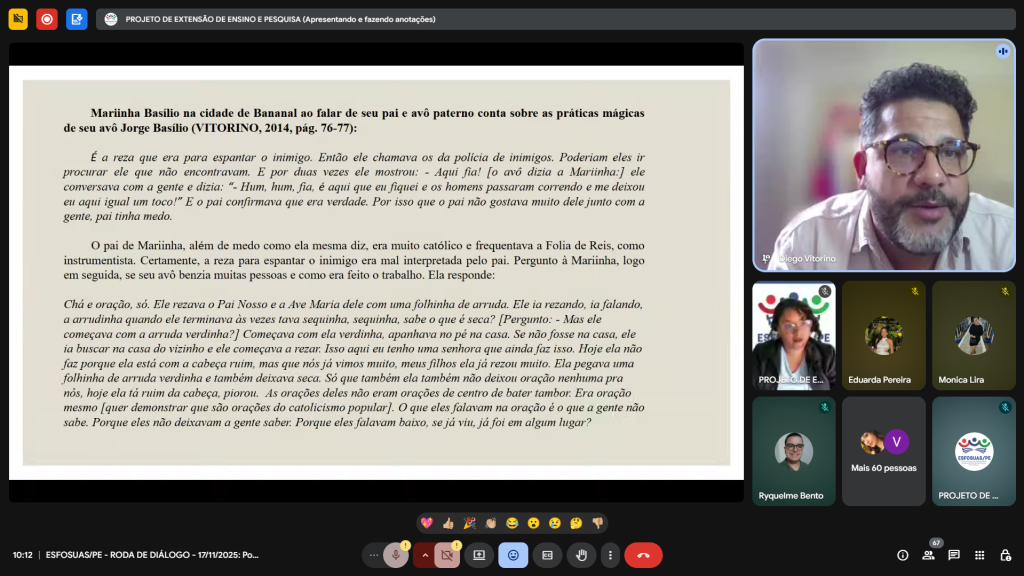Open audio settings ellipsis beside the microphone

373,555
